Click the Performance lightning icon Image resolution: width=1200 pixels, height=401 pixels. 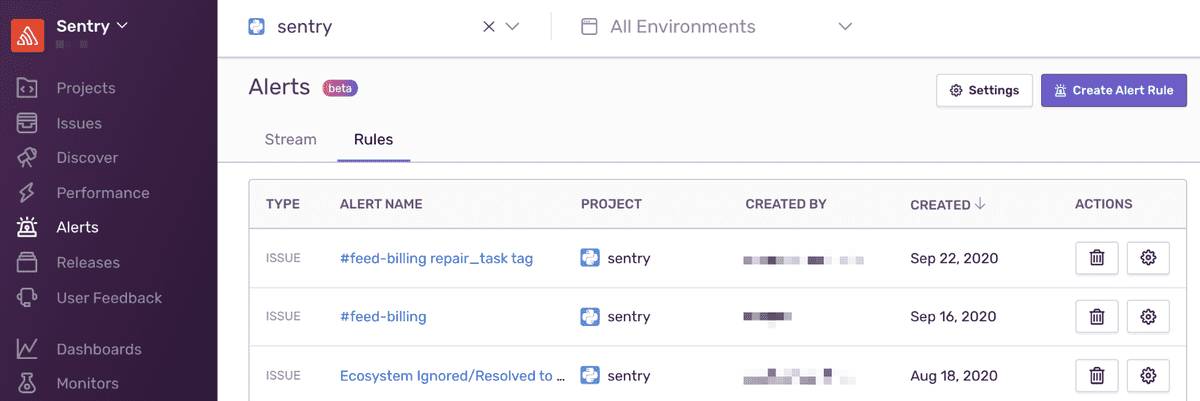[27, 193]
